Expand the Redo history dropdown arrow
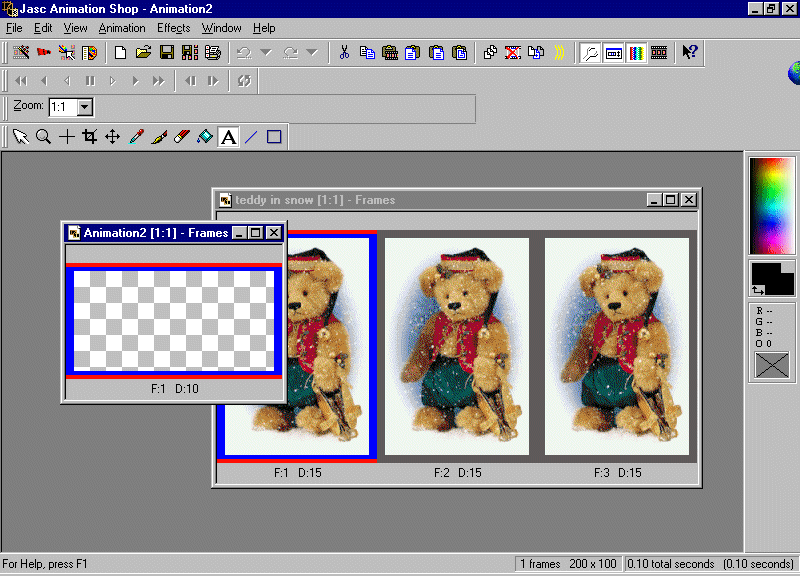The image size is (800, 576). [x=312, y=52]
